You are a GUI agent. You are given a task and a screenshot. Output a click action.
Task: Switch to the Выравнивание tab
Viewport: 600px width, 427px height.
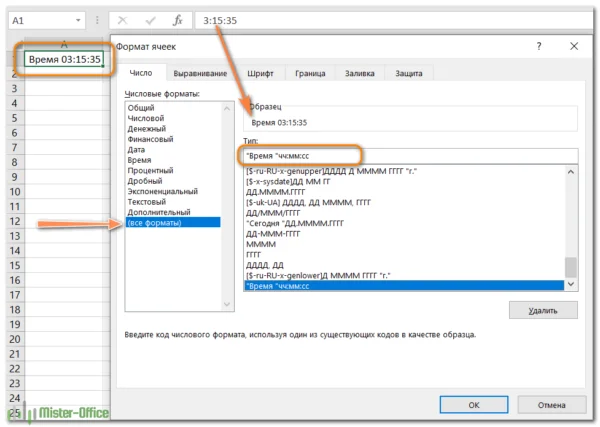pos(200,73)
